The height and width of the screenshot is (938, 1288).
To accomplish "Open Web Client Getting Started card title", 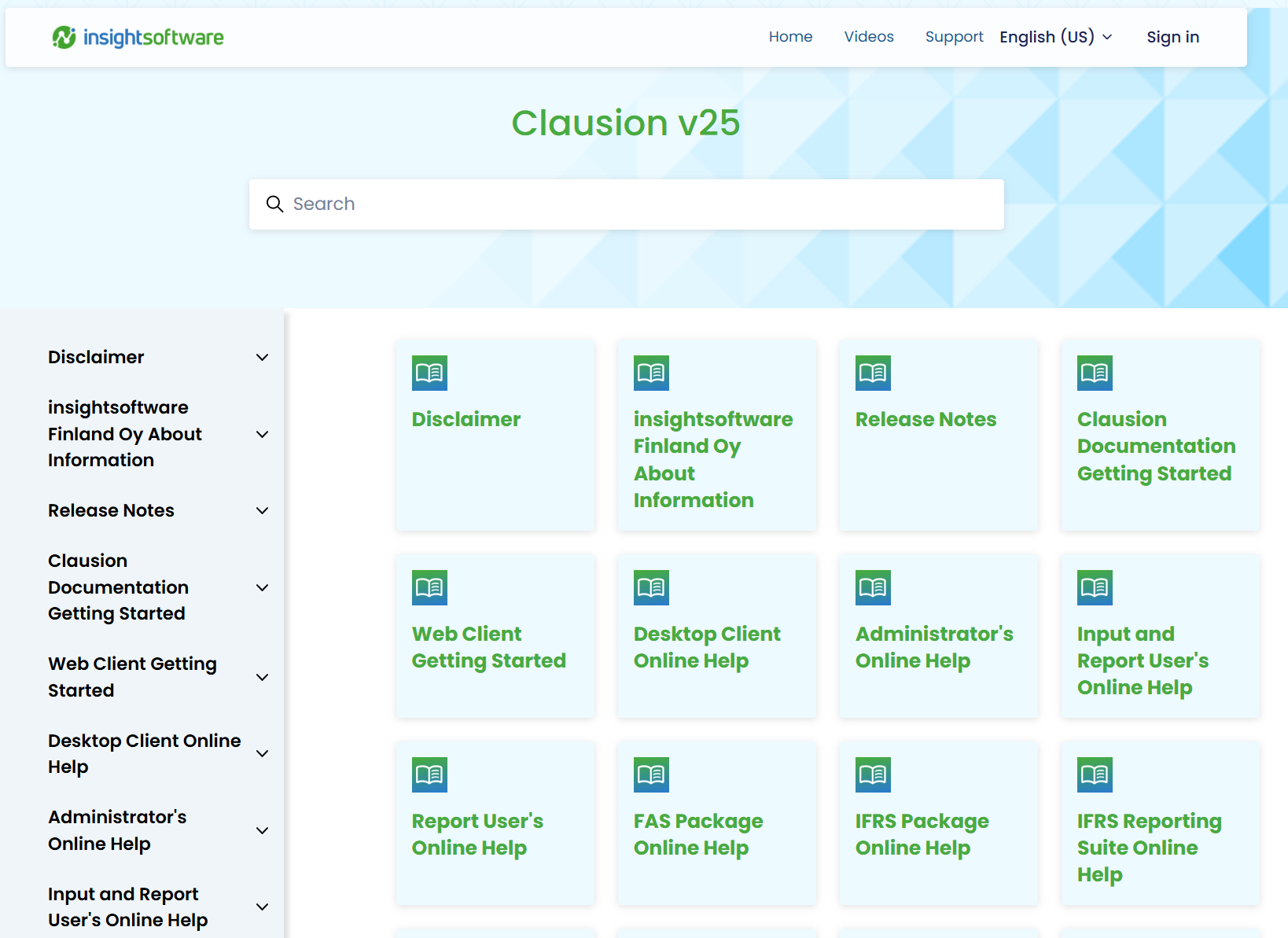I will (489, 647).
